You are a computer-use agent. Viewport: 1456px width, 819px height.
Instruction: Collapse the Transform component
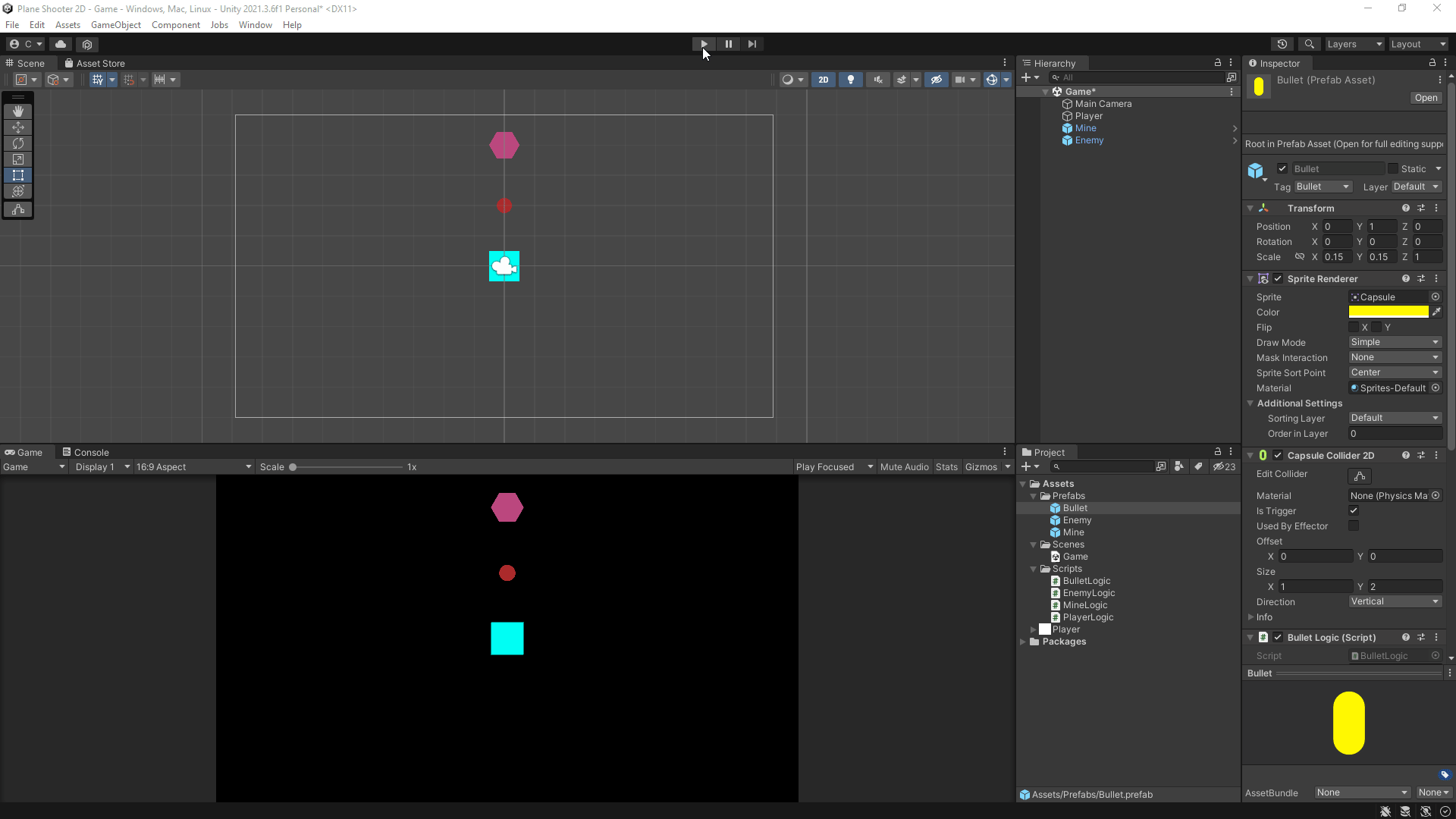(x=1250, y=208)
